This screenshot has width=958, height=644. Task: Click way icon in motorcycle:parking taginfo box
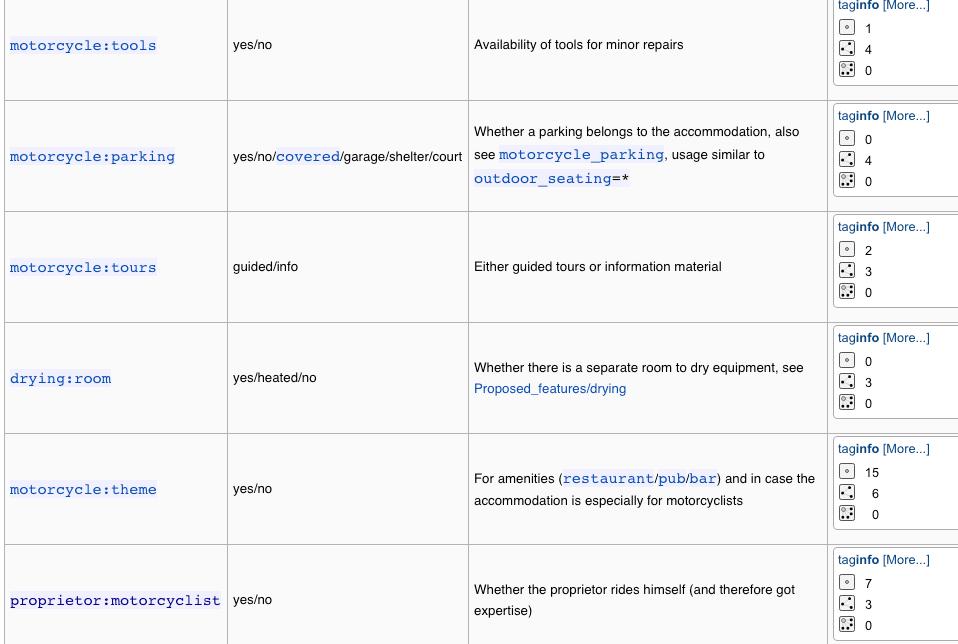[847, 160]
